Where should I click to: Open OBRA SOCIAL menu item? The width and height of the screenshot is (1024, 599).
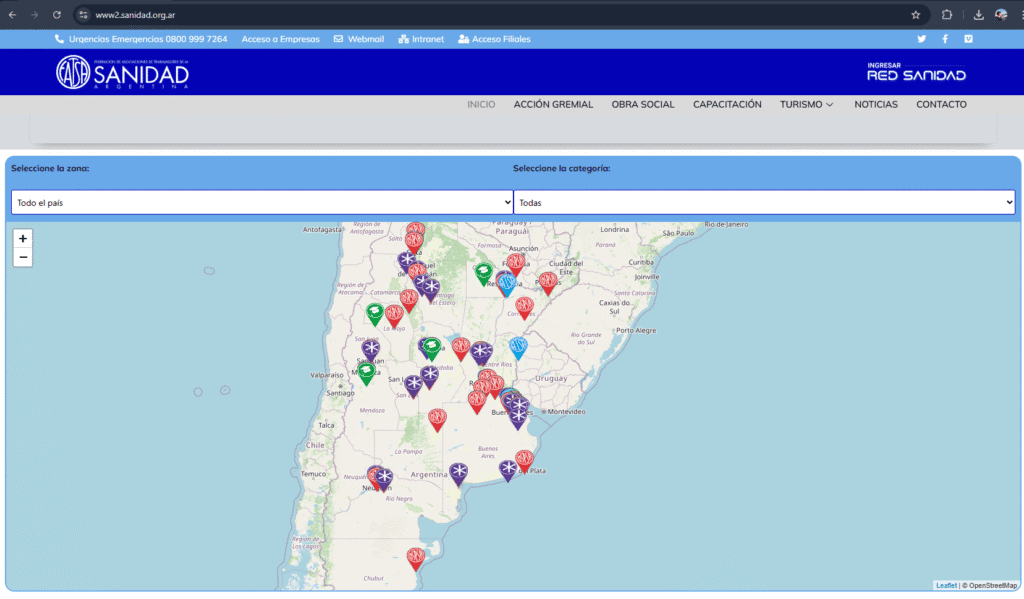[x=643, y=105]
